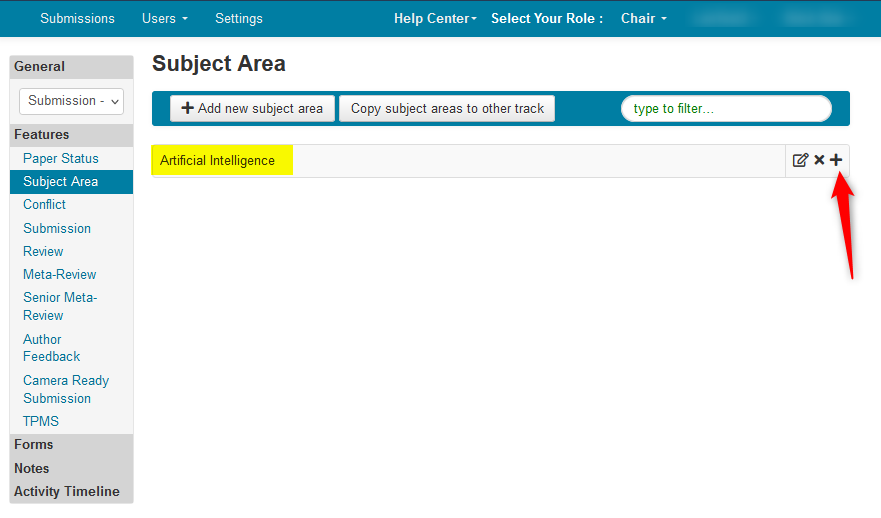Open Camera Ready Submission settings
The width and height of the screenshot is (881, 518).
[x=66, y=389]
